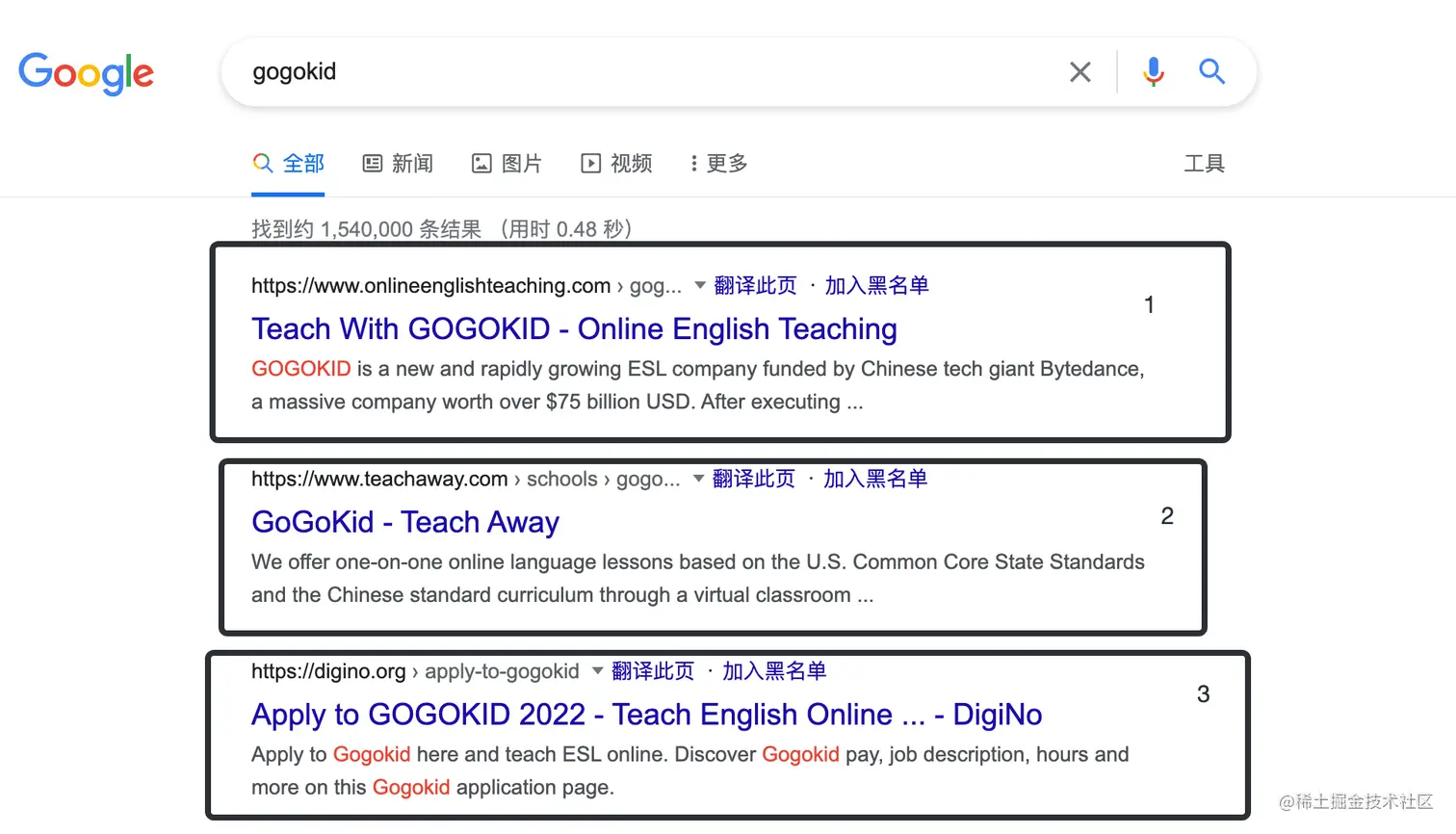Click 加入黑名单 for onlineenglishteaching.com result
The width and height of the screenshot is (1456, 834).
coord(876,286)
